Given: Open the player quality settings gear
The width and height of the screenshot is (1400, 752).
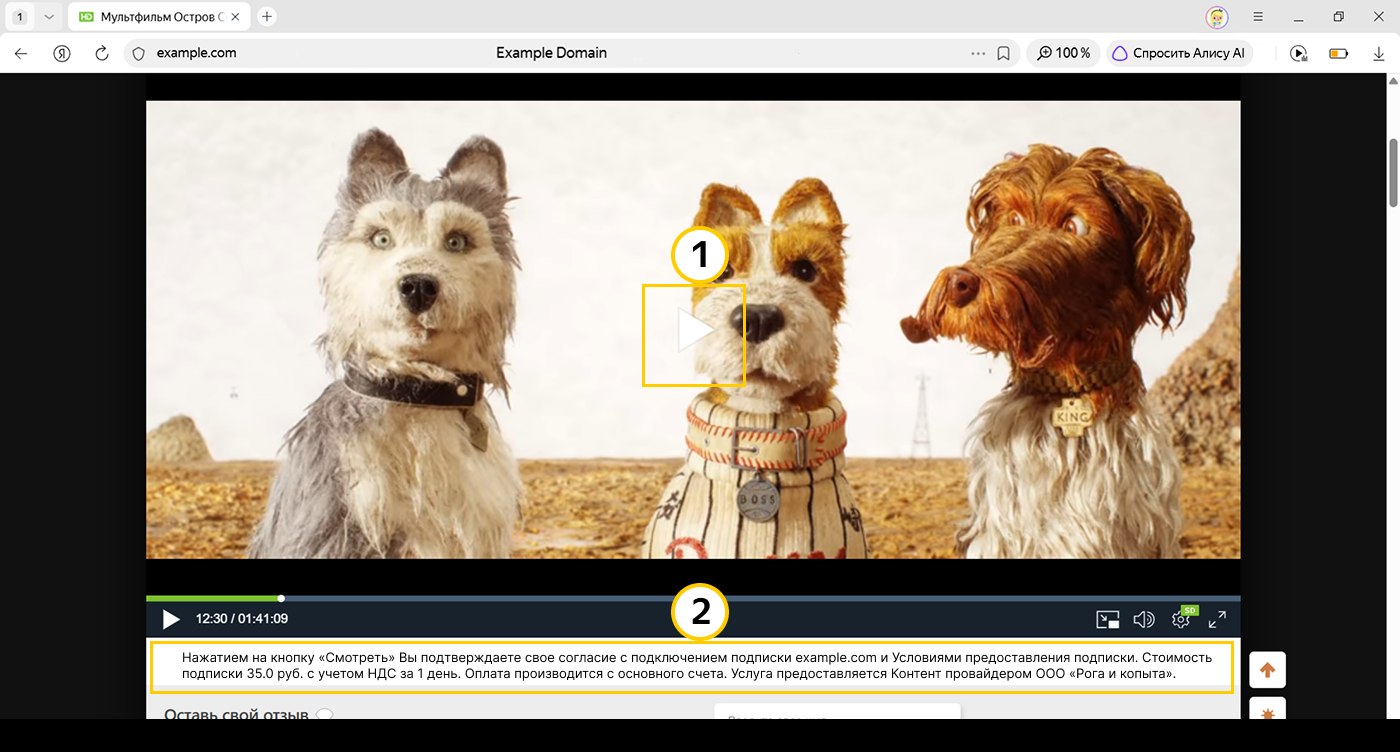Looking at the screenshot, I should tap(1181, 620).
